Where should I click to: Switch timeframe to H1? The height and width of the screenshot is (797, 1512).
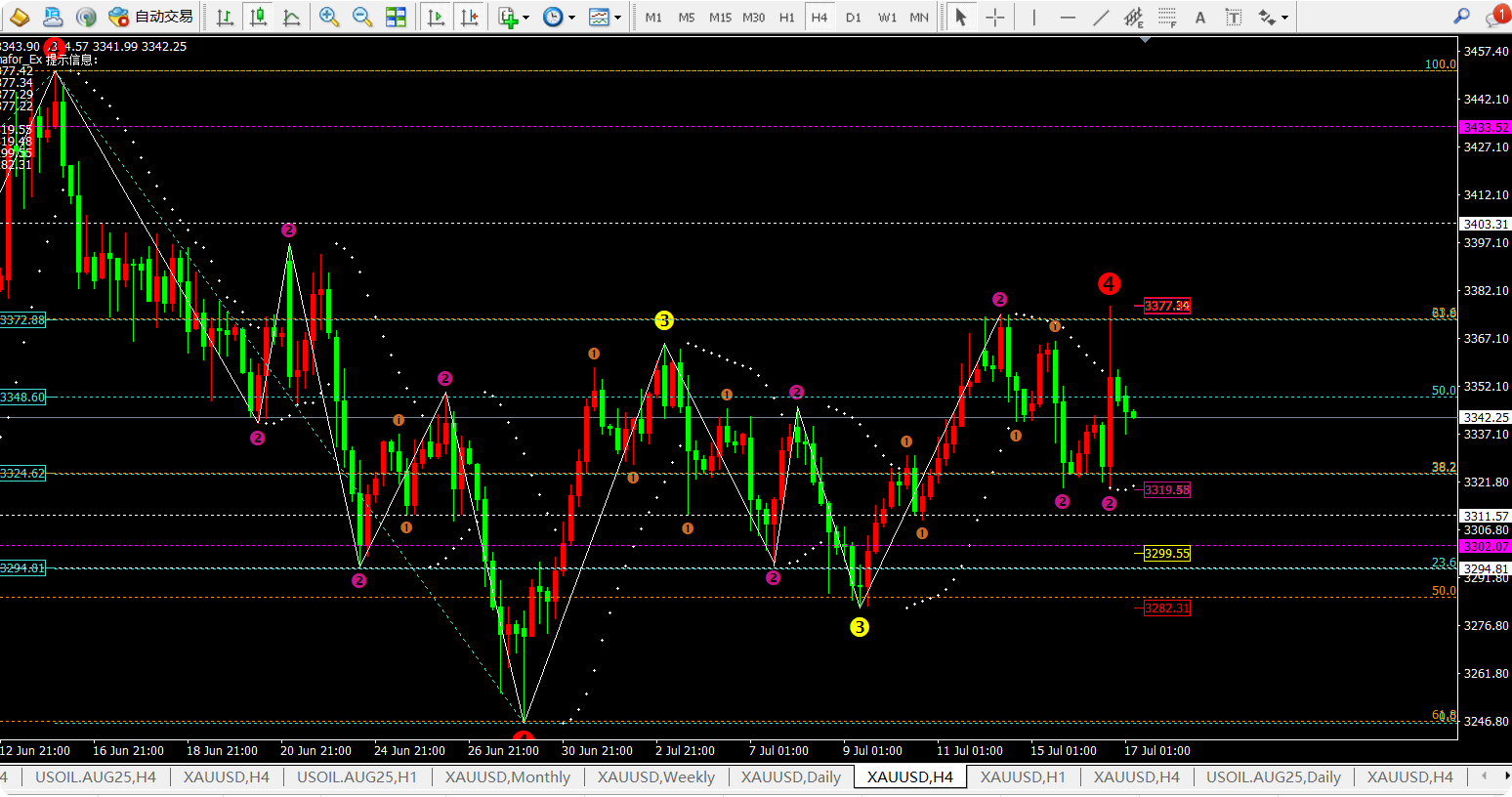786,17
